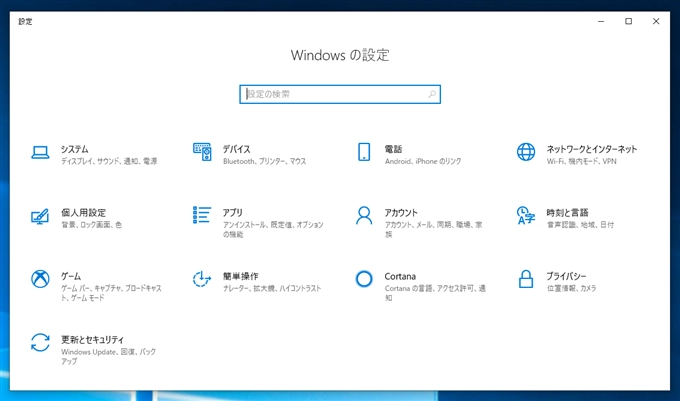The width and height of the screenshot is (680, 401).
Task: Click the ナレーター、拡大鏡、ハイコントラスト description
Action: coord(272,288)
